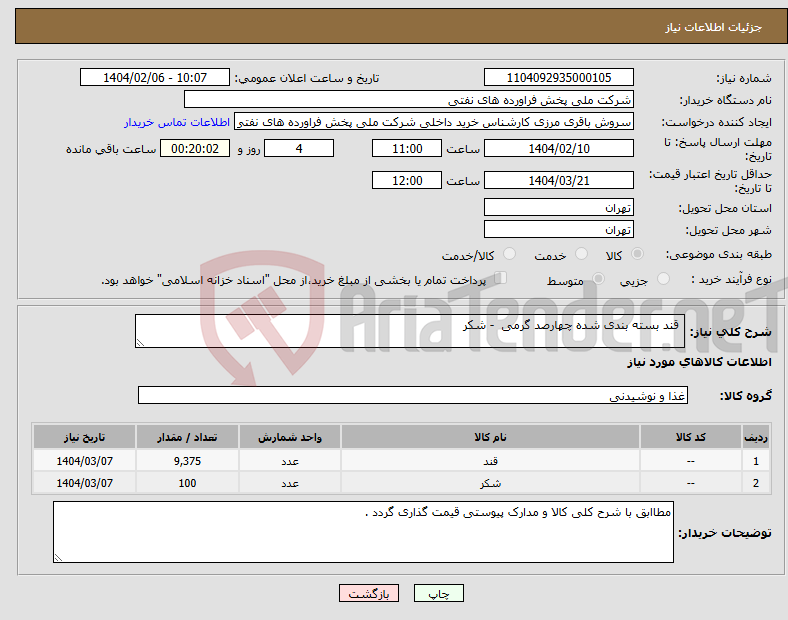Screen dimensions: 788x620
Task: Click the price validity date 1404/03/21
Action: (x=558, y=180)
